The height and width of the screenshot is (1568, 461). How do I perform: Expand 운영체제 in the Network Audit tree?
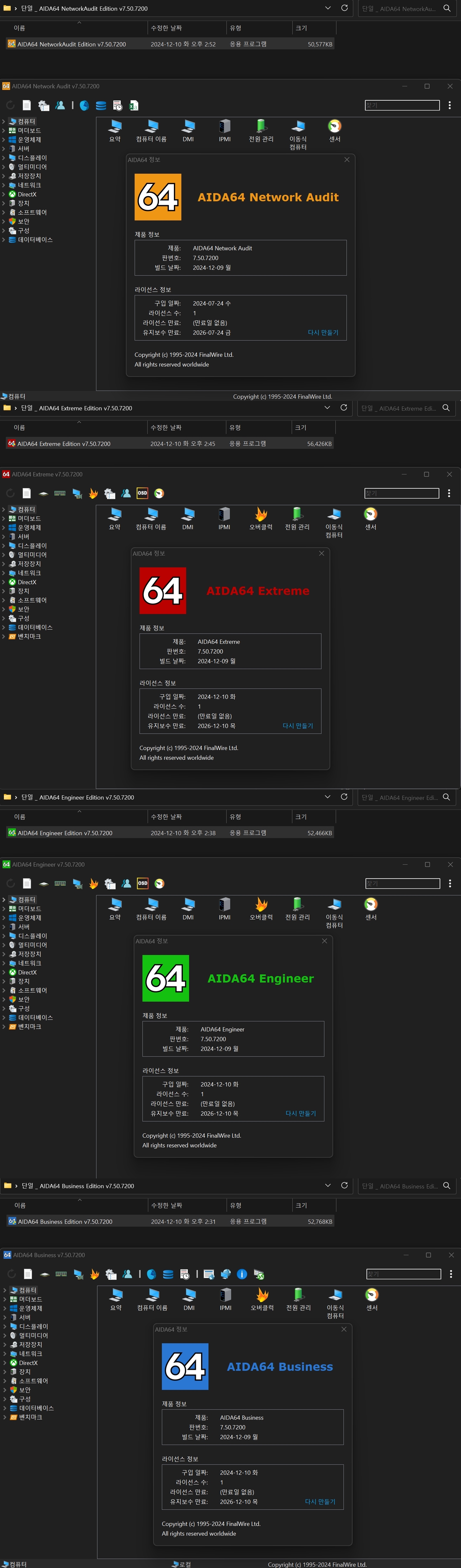(x=4, y=139)
